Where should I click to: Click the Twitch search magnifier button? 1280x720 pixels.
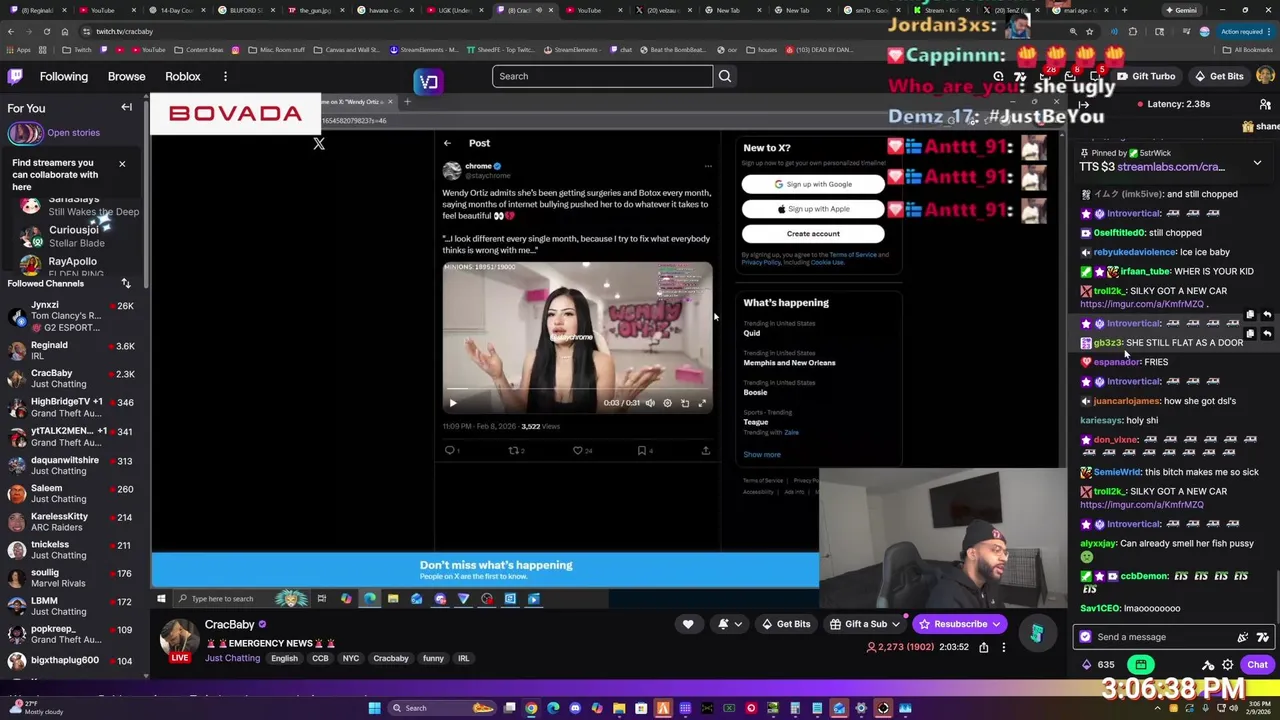(725, 76)
